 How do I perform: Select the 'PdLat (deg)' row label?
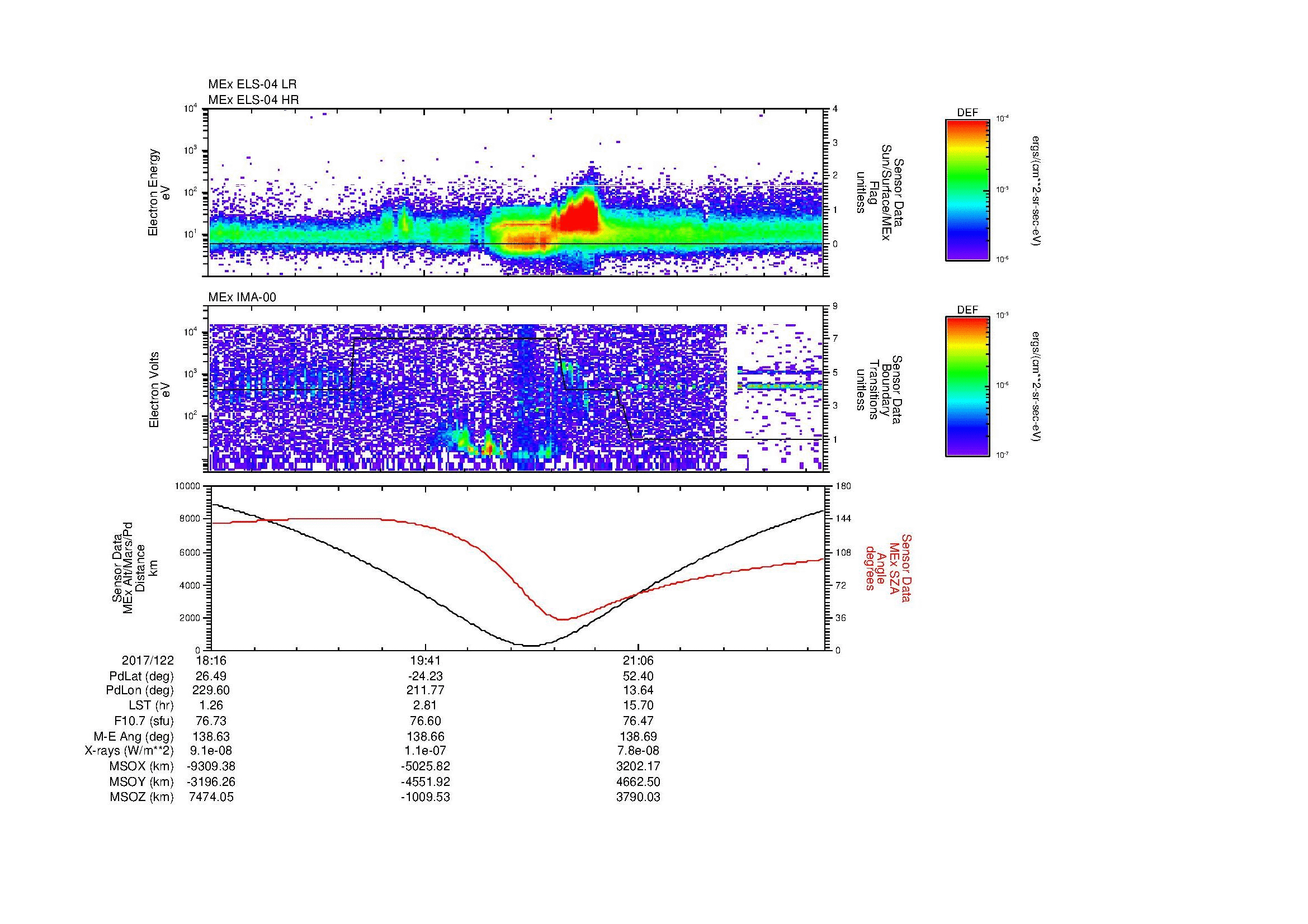(x=141, y=676)
